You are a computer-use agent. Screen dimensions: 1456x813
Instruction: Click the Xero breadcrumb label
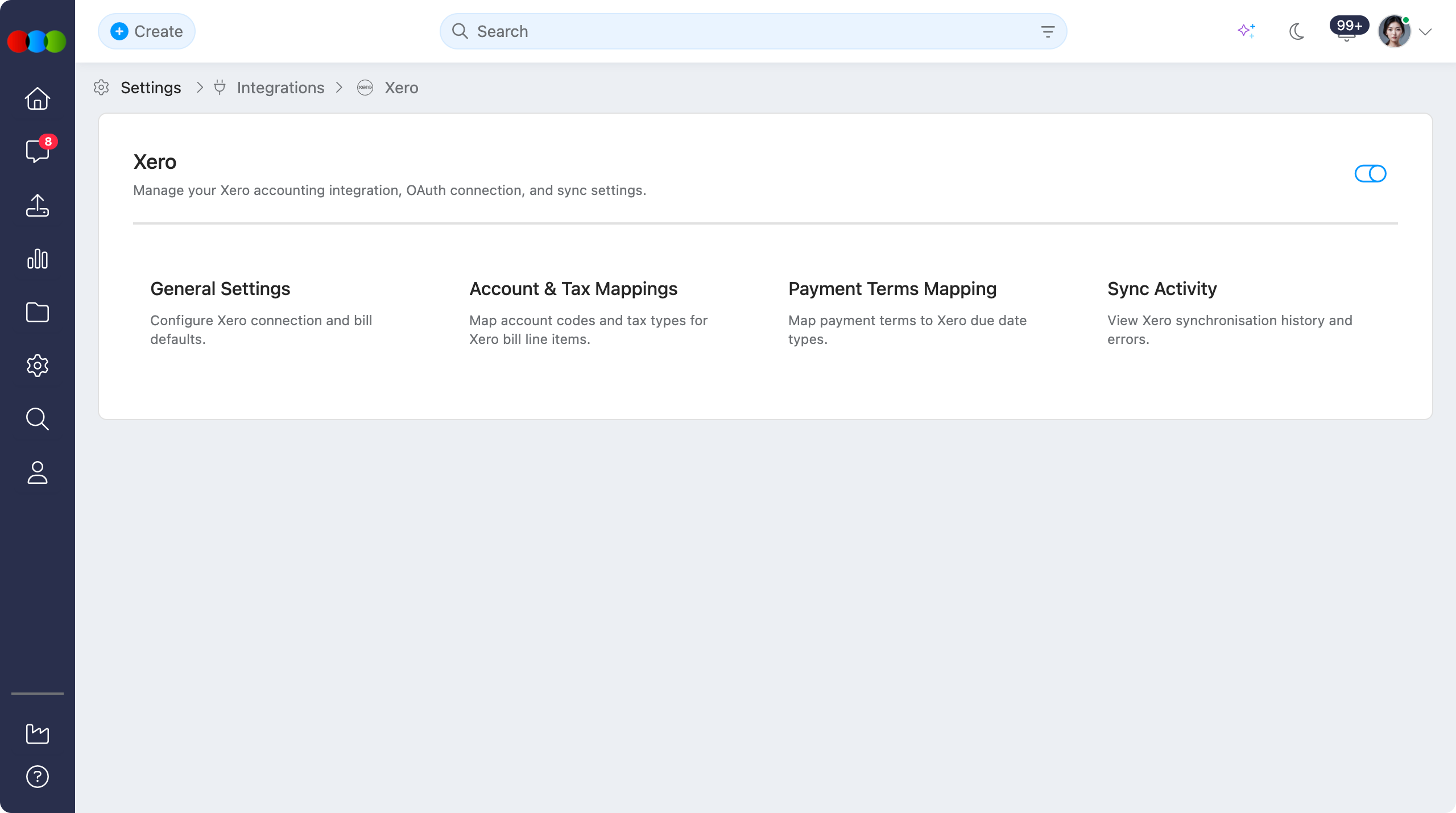coord(402,88)
